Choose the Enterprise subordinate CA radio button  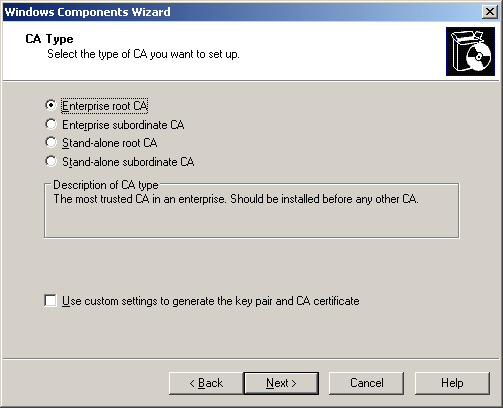[x=51, y=124]
